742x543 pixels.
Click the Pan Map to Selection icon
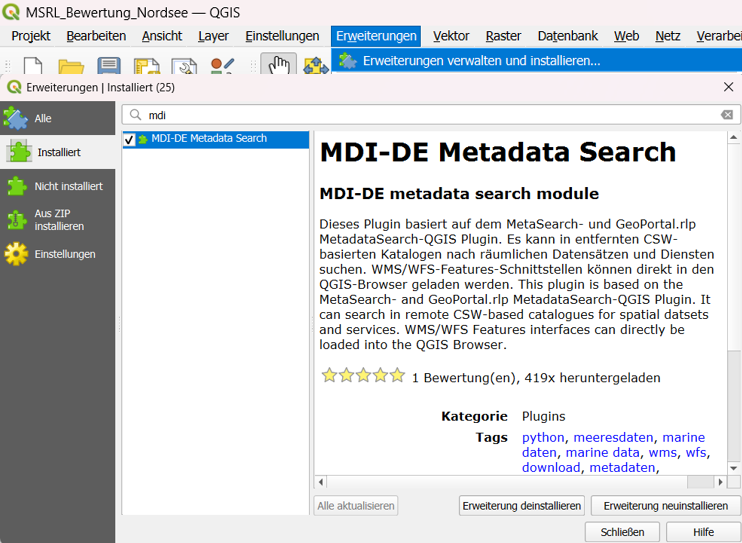[x=316, y=67]
